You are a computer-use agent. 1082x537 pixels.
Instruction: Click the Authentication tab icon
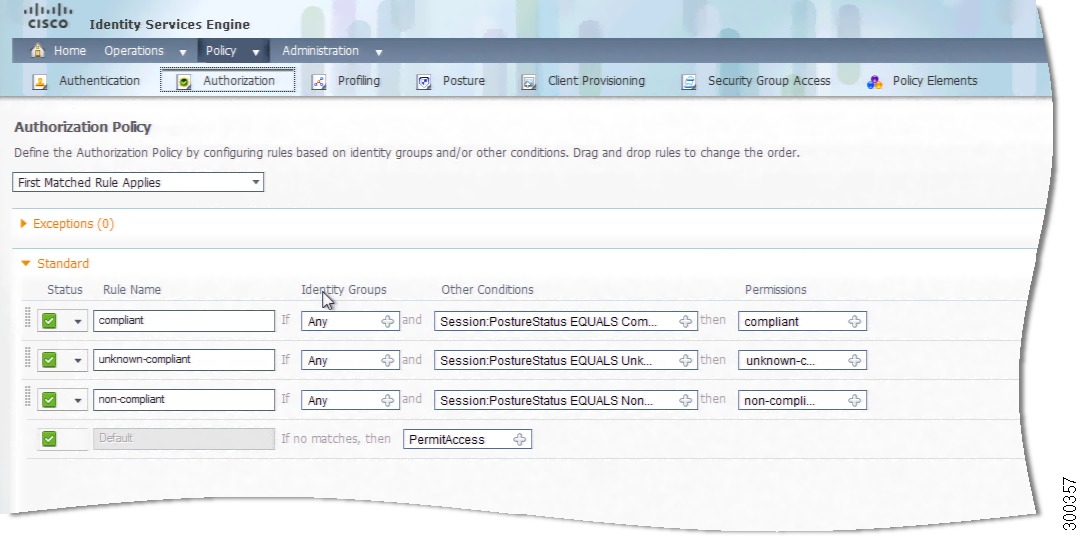click(40, 82)
